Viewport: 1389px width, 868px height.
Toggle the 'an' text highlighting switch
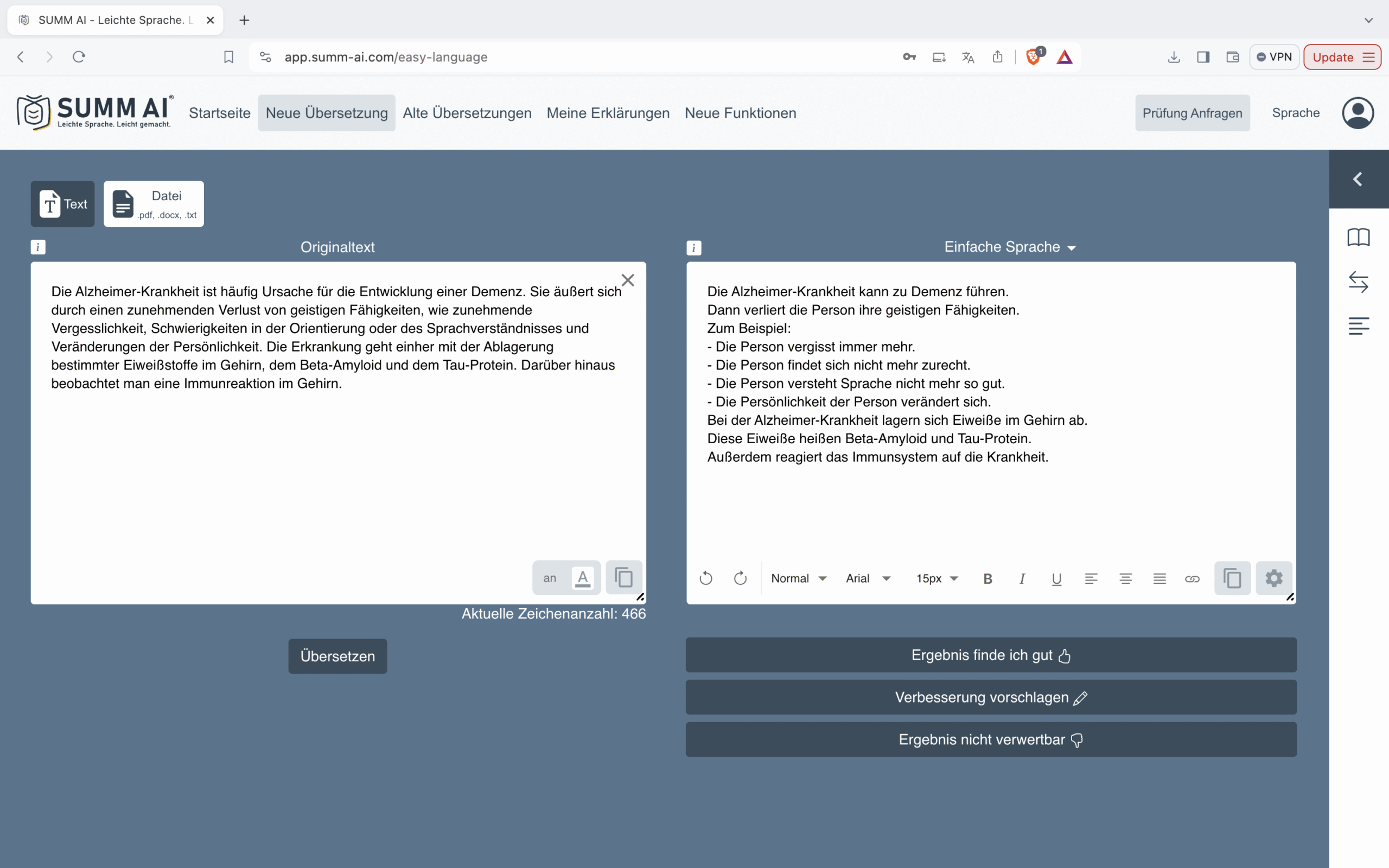pyautogui.click(x=566, y=578)
